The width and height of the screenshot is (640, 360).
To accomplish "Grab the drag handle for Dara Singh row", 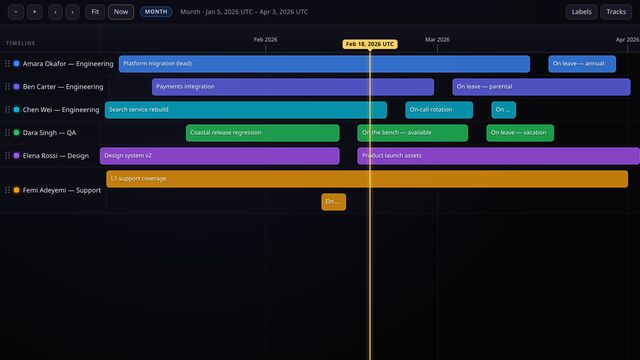I will click(x=7, y=133).
